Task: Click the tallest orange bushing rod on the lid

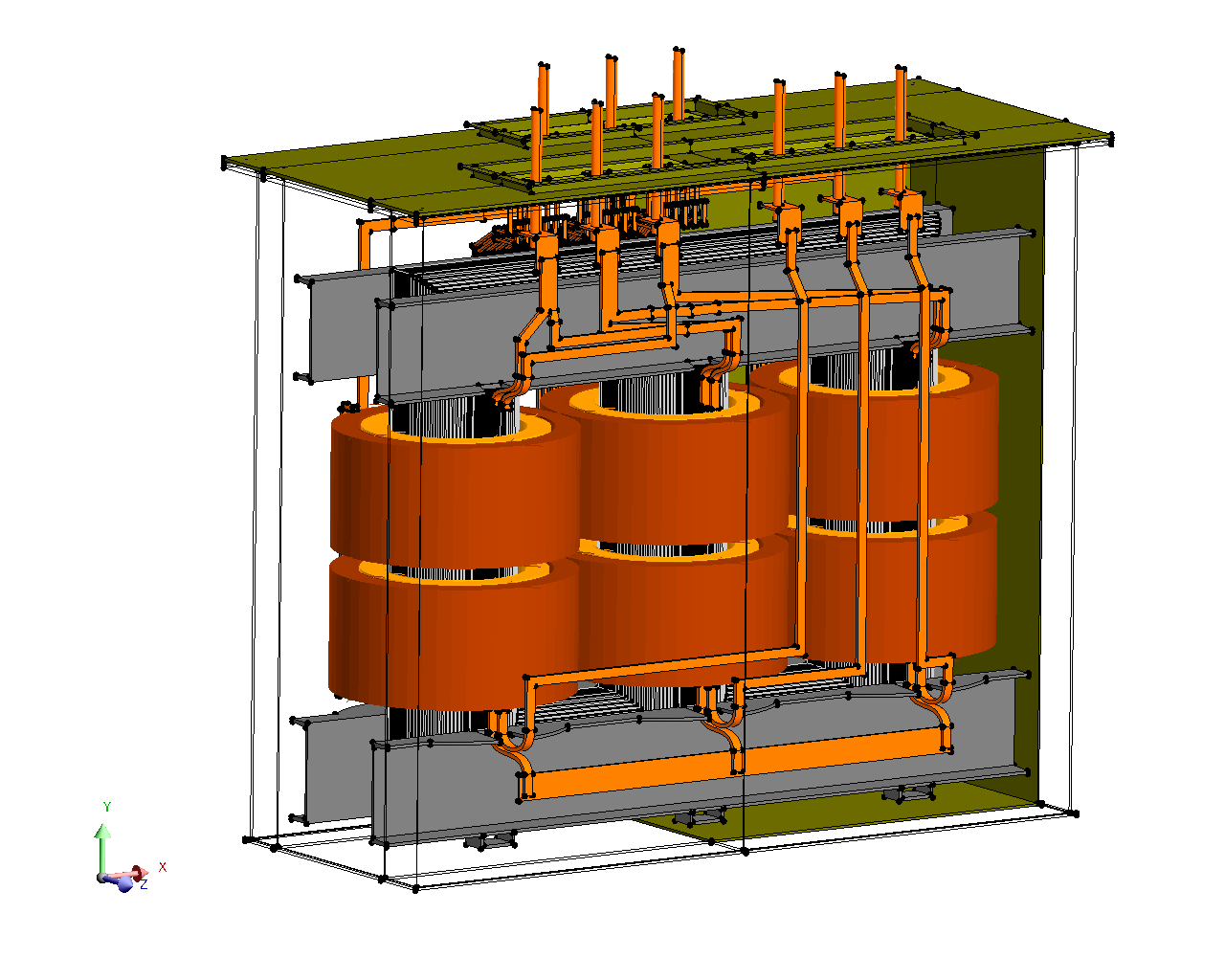Action: click(678, 84)
